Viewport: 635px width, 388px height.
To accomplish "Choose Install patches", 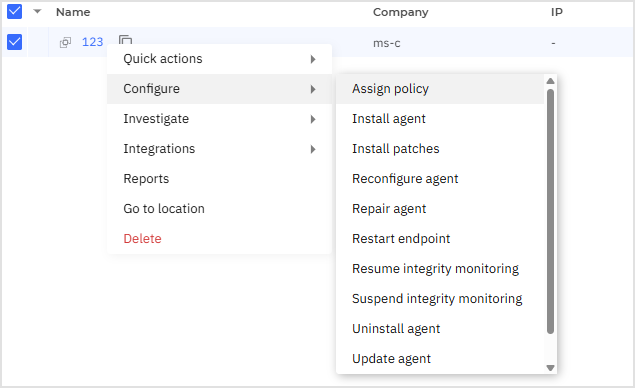I will coord(440,149).
